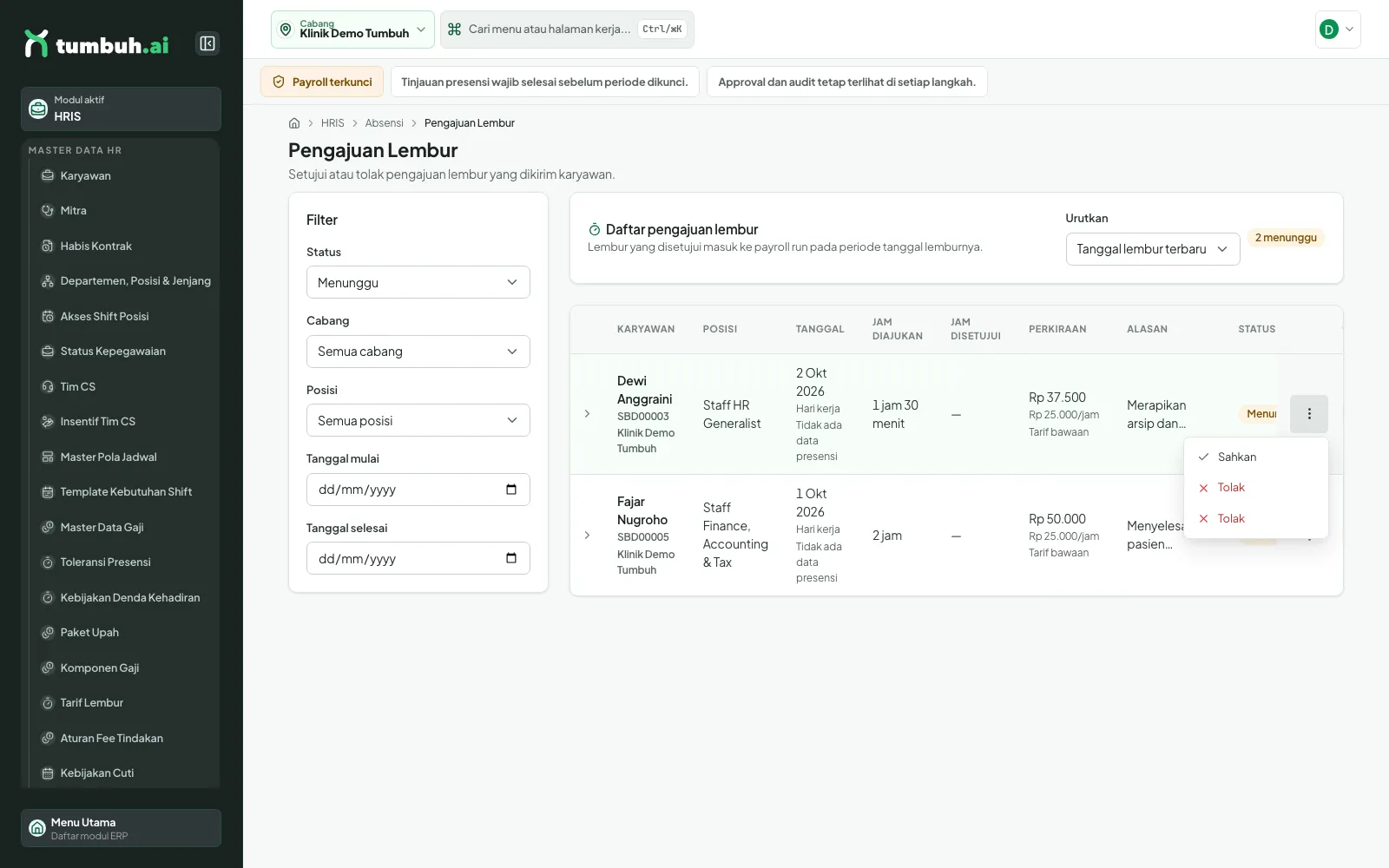Expand the Dewi Anggraini row
Viewport: 1389px width, 868px height.
pyautogui.click(x=588, y=414)
